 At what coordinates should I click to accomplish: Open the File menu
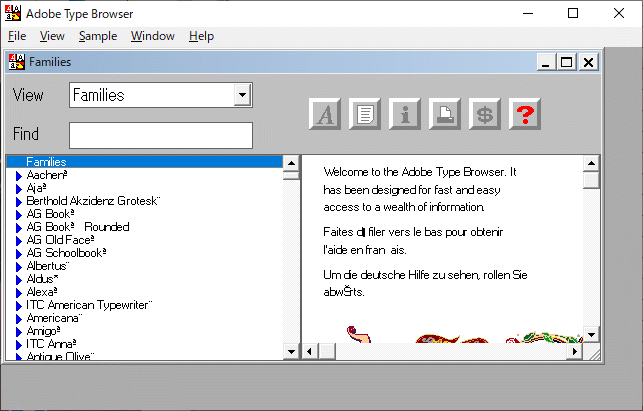click(17, 36)
